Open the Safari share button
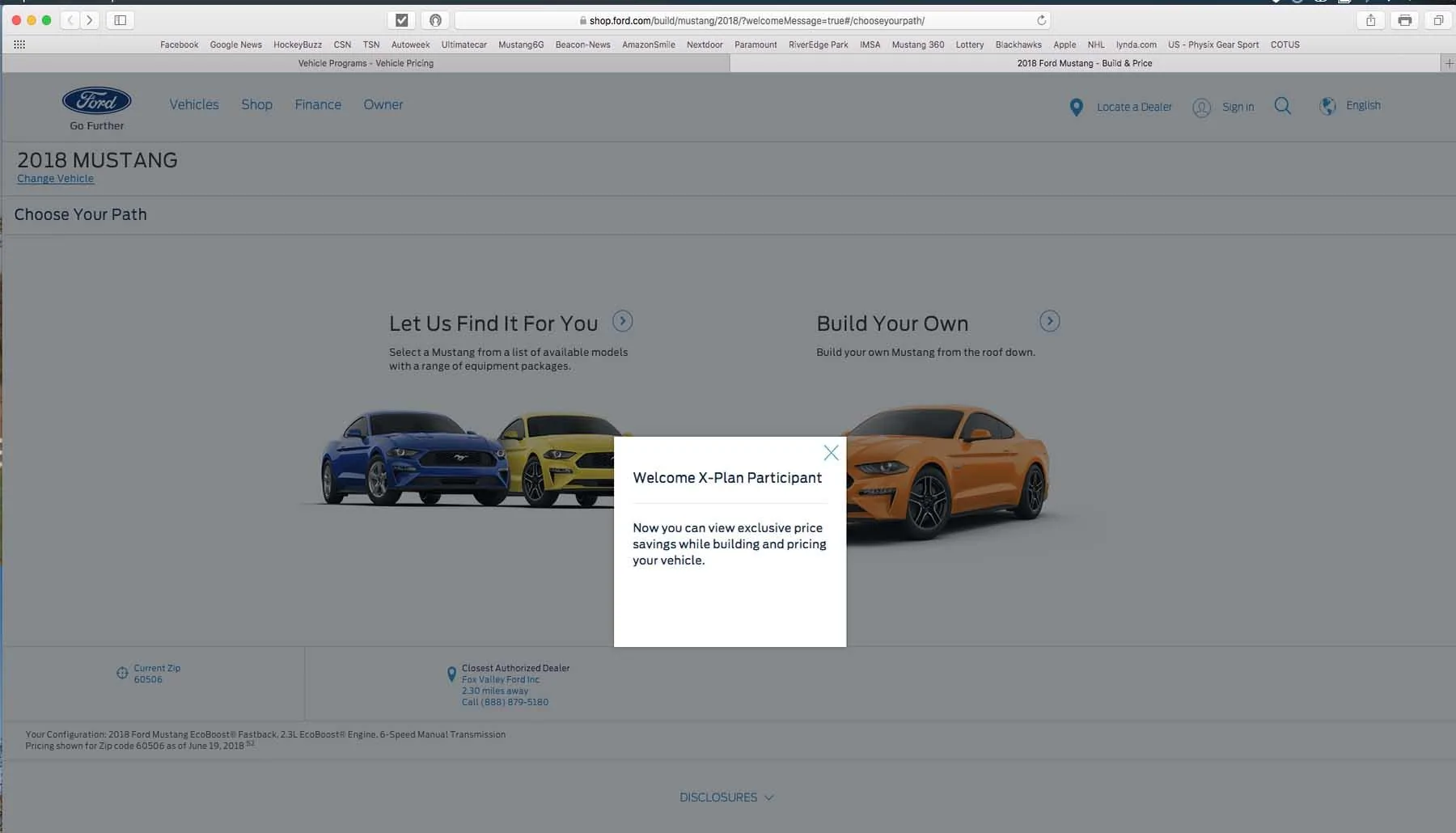The height and width of the screenshot is (833, 1456). (1370, 20)
